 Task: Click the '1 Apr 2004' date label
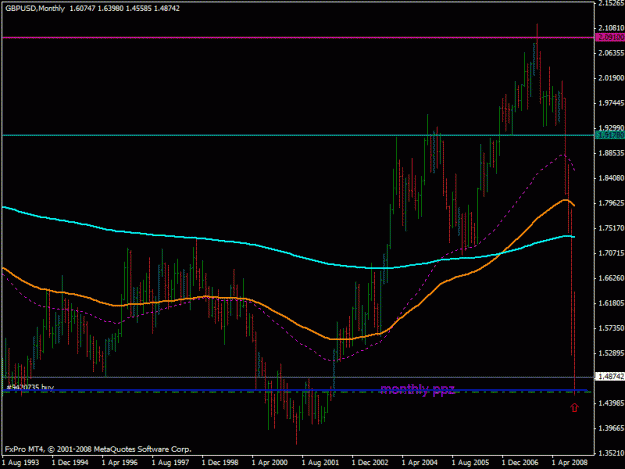[419, 462]
